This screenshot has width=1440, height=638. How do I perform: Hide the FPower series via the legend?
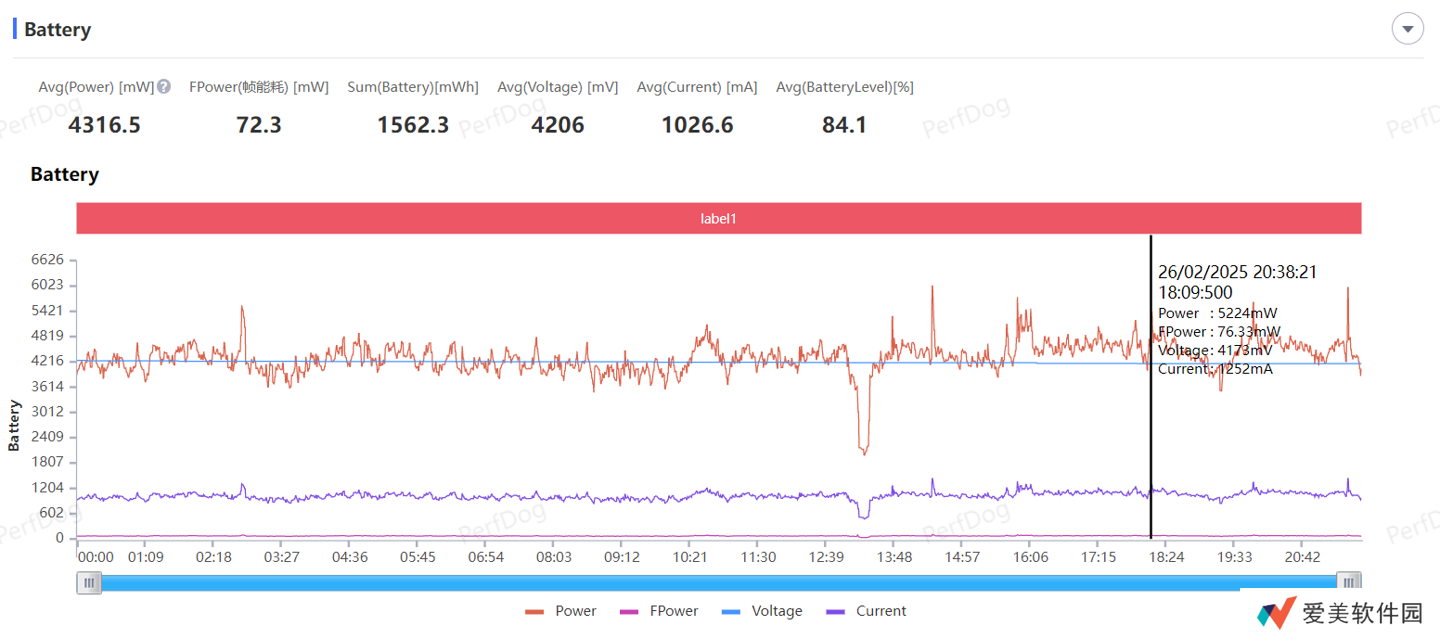coord(659,611)
